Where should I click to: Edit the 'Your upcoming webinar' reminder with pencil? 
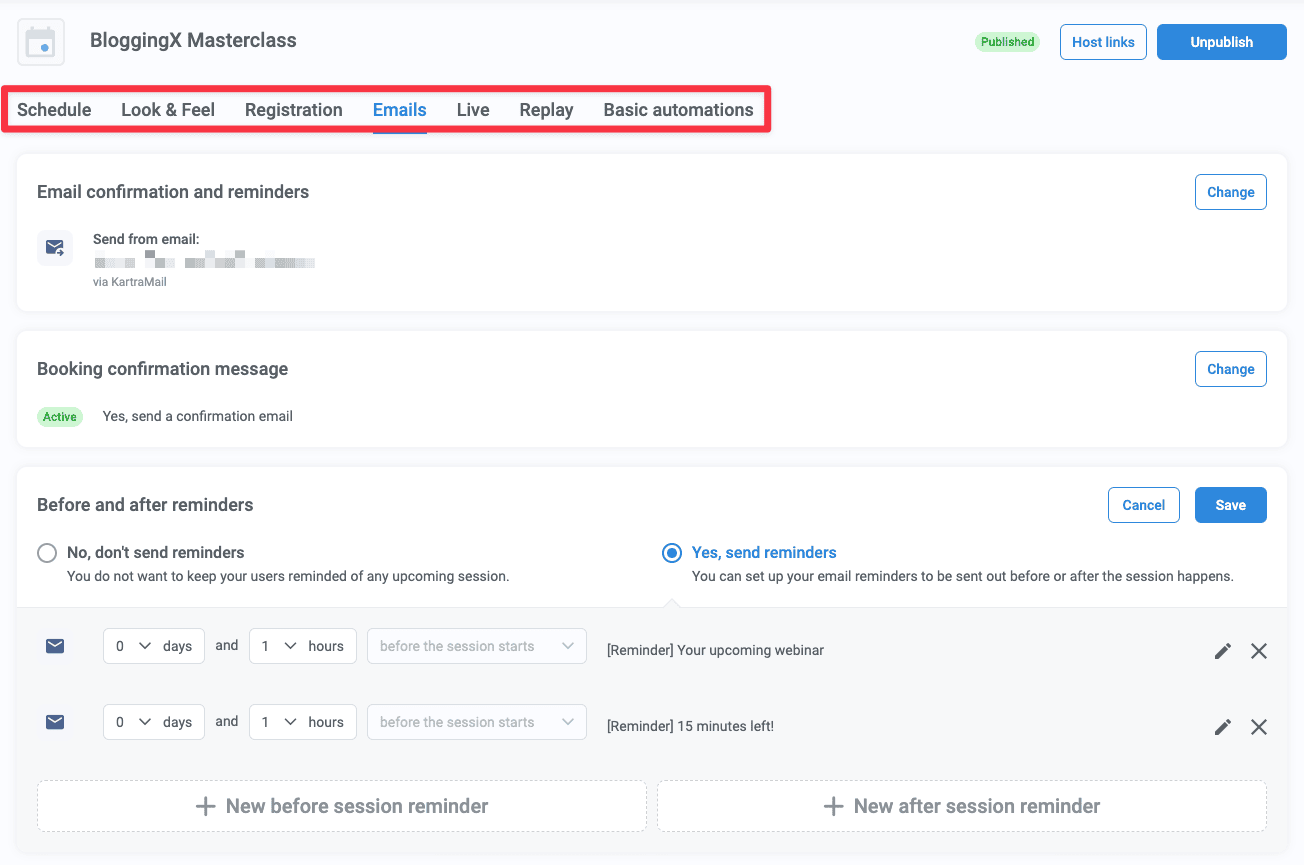1222,651
